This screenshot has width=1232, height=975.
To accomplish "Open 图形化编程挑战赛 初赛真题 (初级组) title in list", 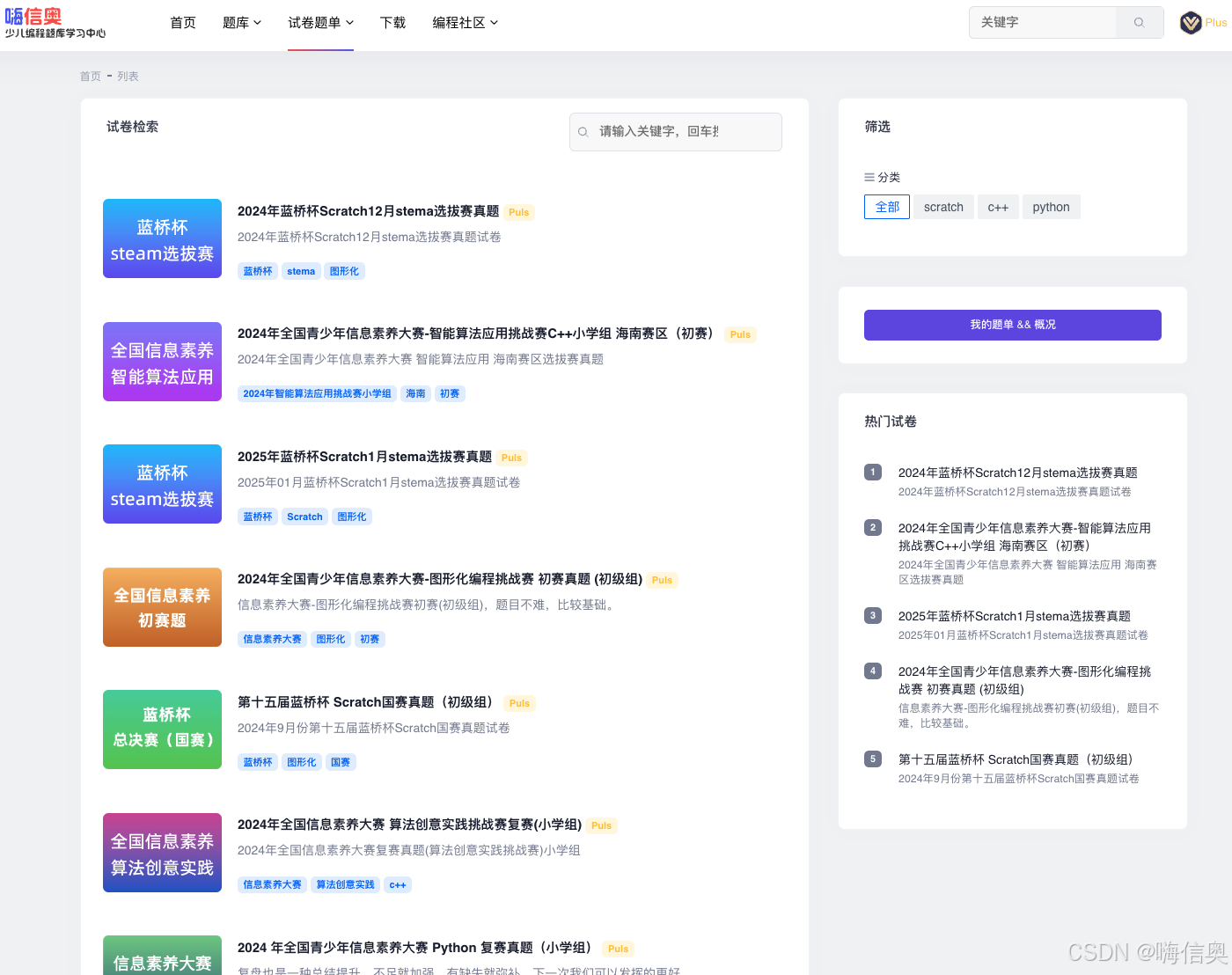I will tap(440, 579).
